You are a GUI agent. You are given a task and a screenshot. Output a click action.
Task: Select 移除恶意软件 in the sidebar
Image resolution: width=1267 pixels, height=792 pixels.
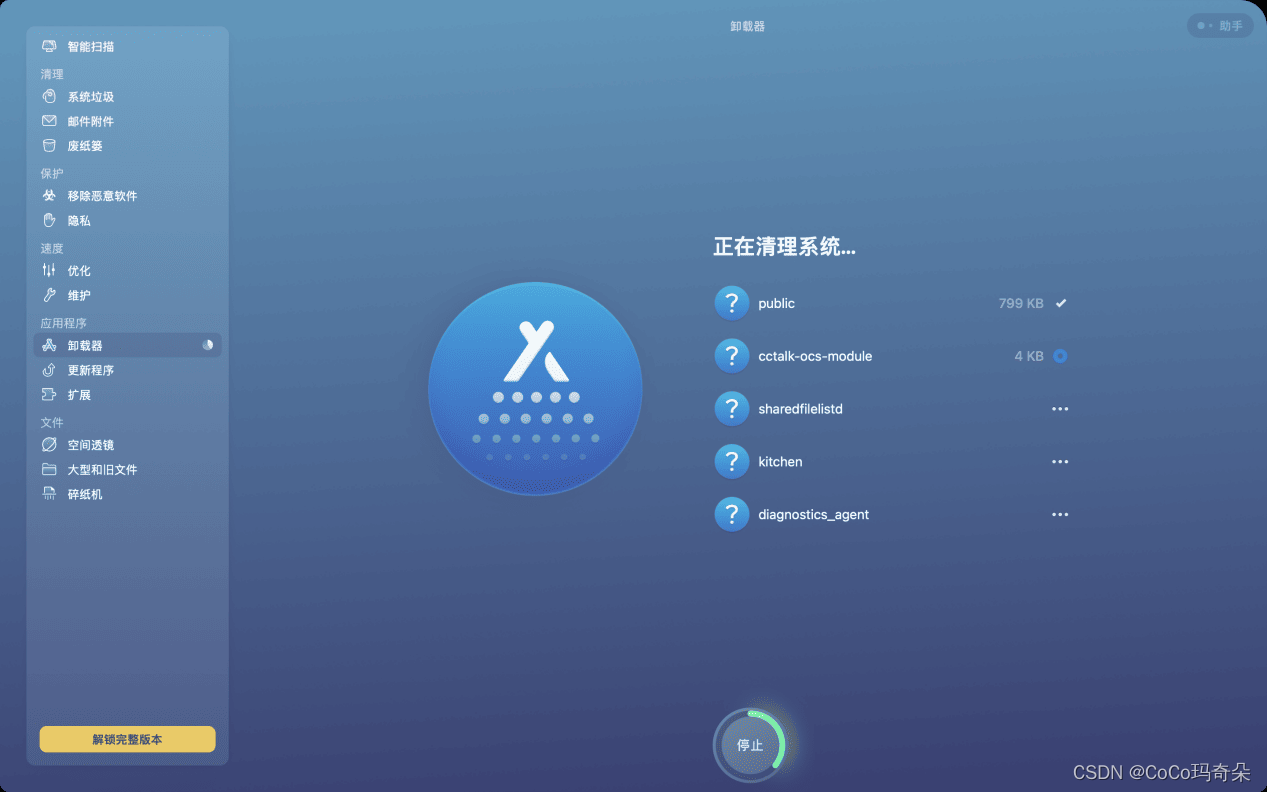[128, 196]
